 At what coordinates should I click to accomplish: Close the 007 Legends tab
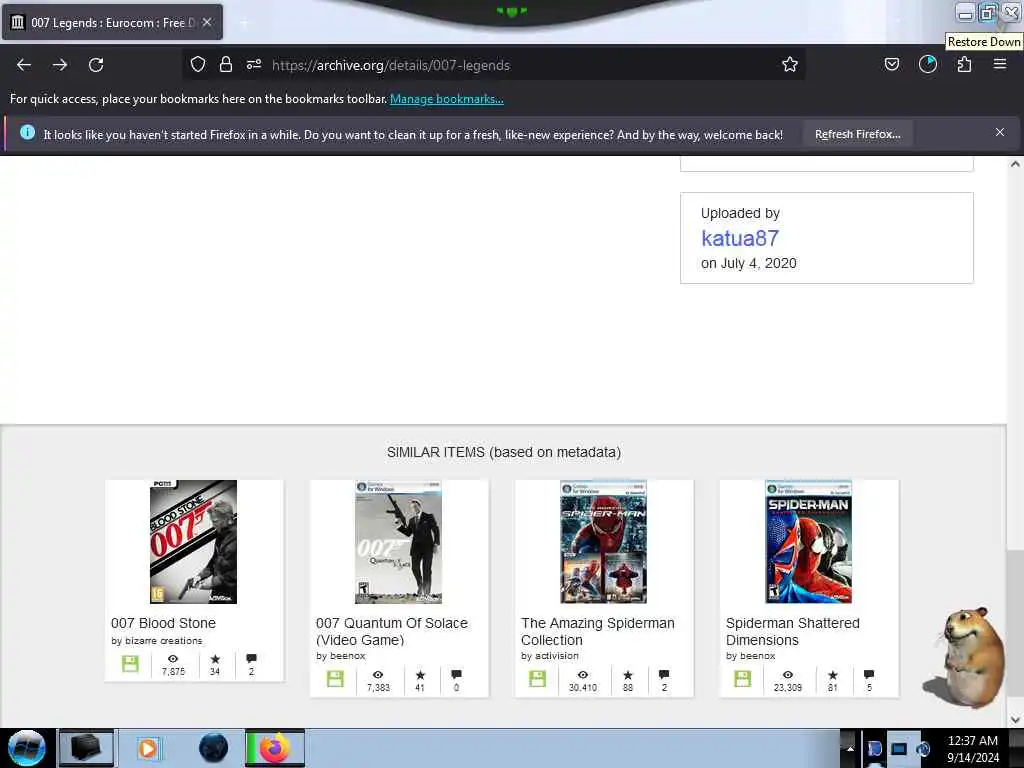coord(207,22)
